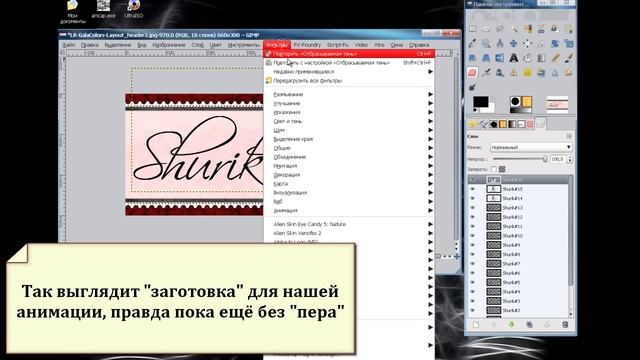This screenshot has width=640, height=360.
Task: Open the Изображение menu
Action: pyautogui.click(x=169, y=45)
